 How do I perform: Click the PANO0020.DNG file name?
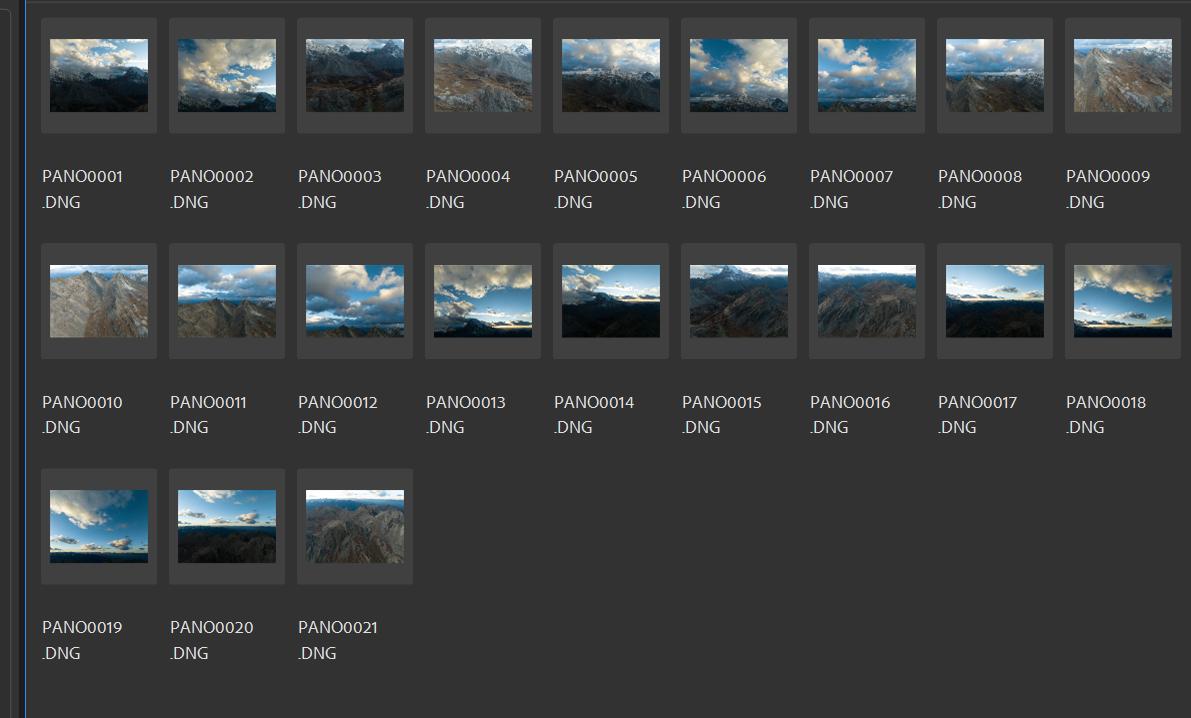click(x=211, y=640)
